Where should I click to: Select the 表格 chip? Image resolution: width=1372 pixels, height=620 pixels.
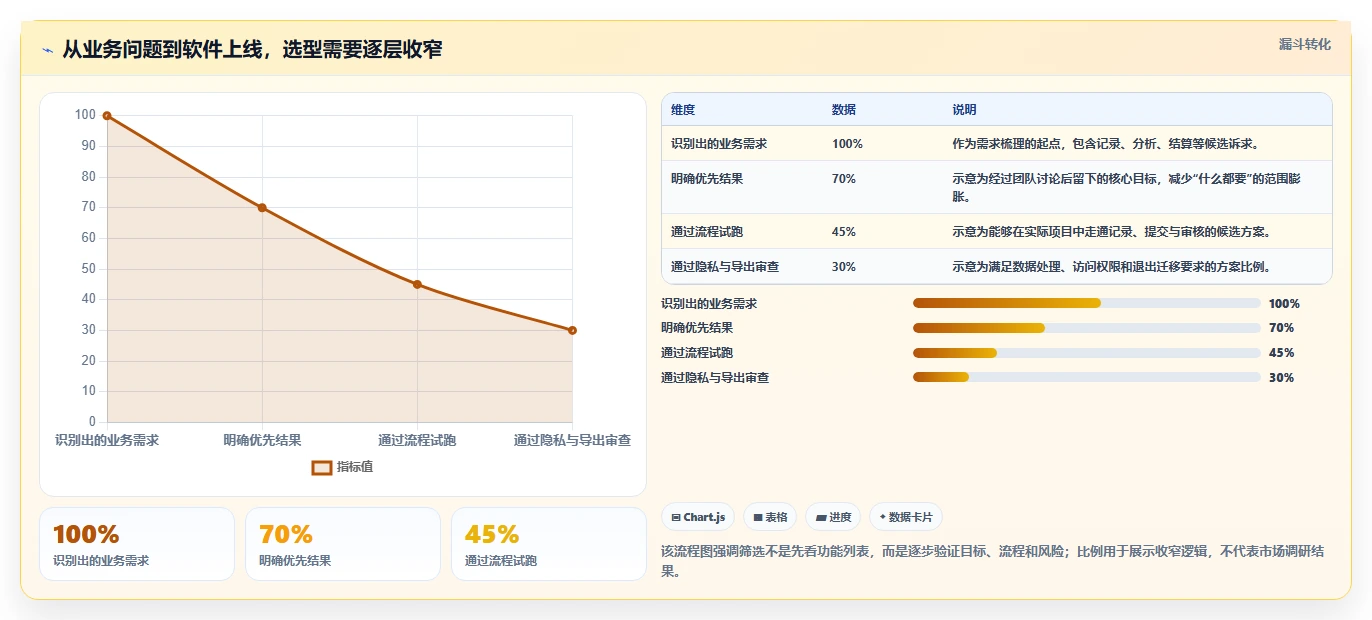[x=770, y=517]
